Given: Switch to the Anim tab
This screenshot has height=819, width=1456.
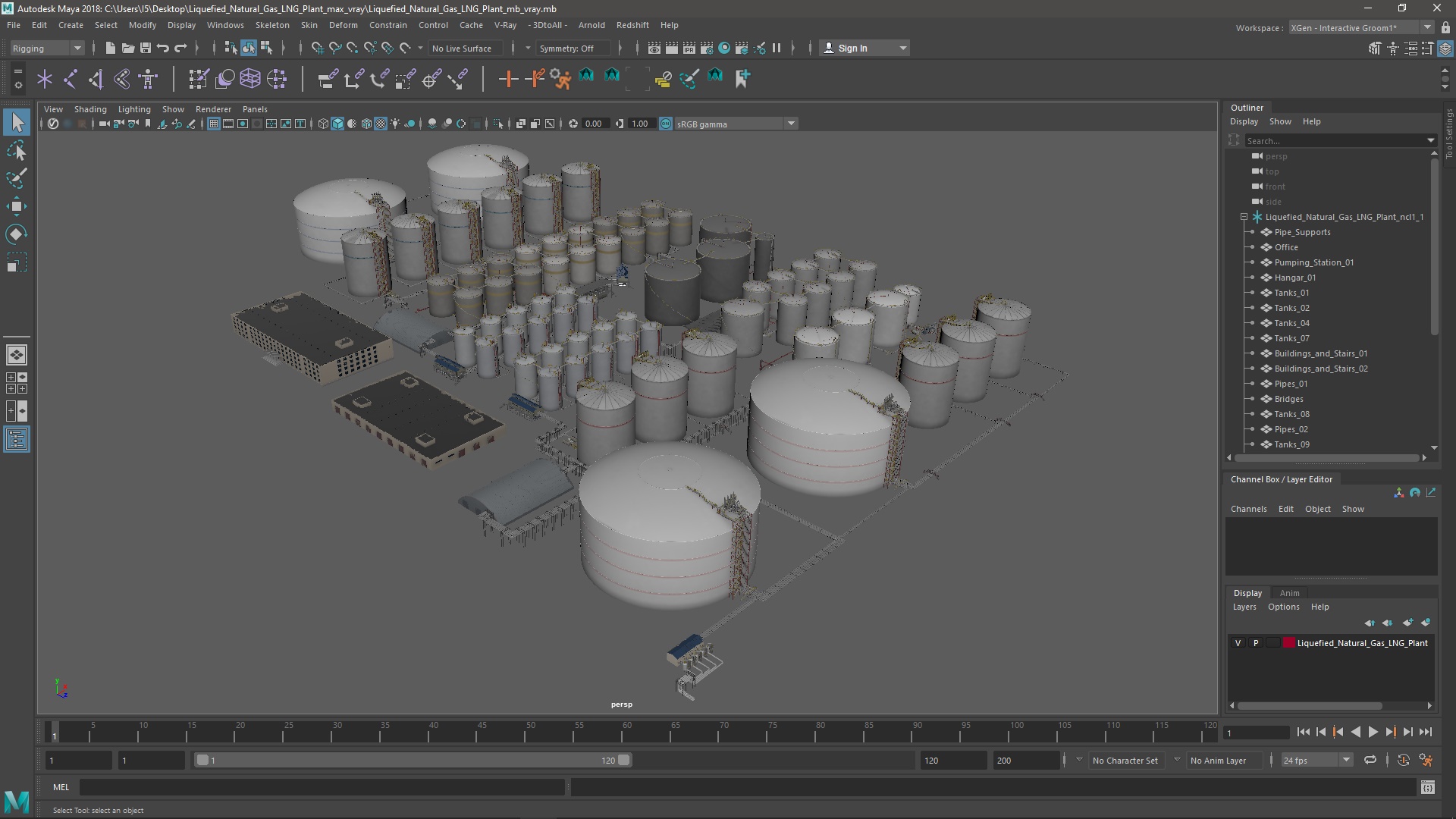Looking at the screenshot, I should tap(1289, 593).
